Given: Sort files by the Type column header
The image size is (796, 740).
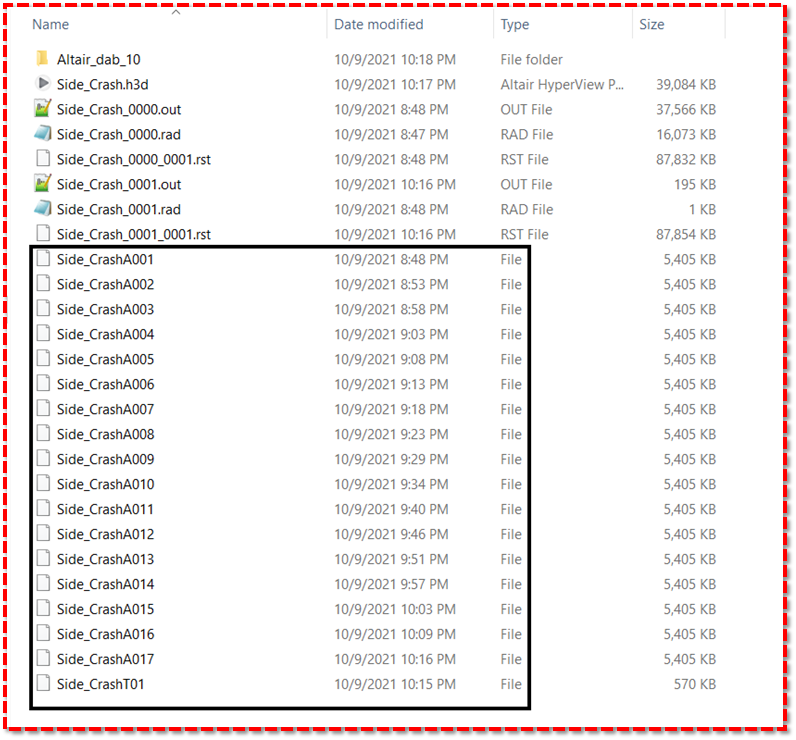Looking at the screenshot, I should [x=514, y=24].
